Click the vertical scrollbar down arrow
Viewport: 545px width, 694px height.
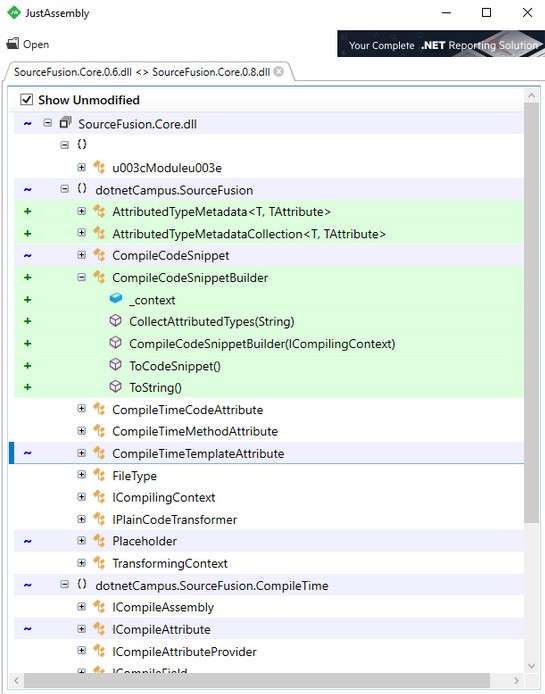pos(532,665)
